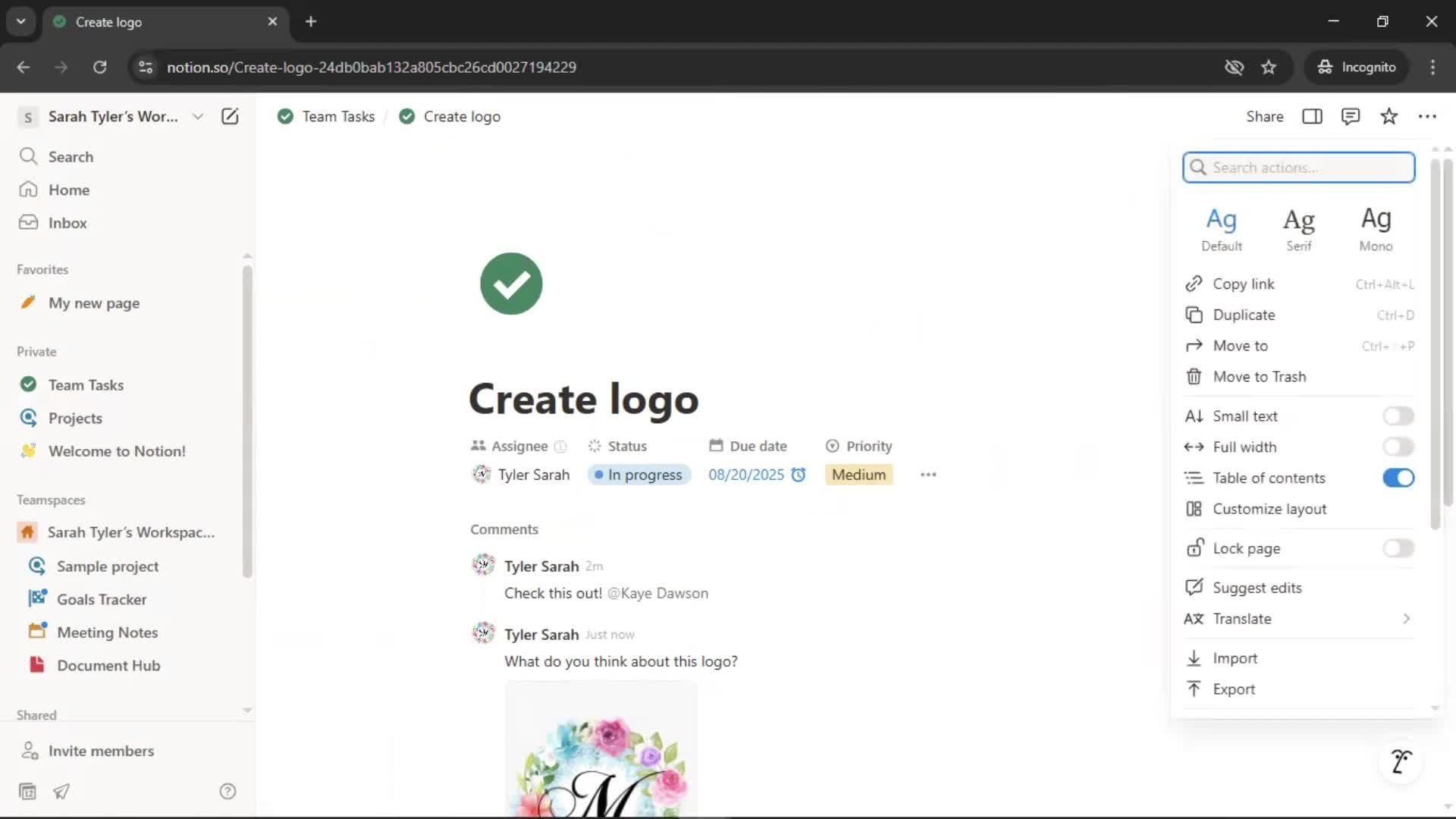Change assignee Tyler Sarah
This screenshot has width=1456, height=819.
click(x=520, y=475)
